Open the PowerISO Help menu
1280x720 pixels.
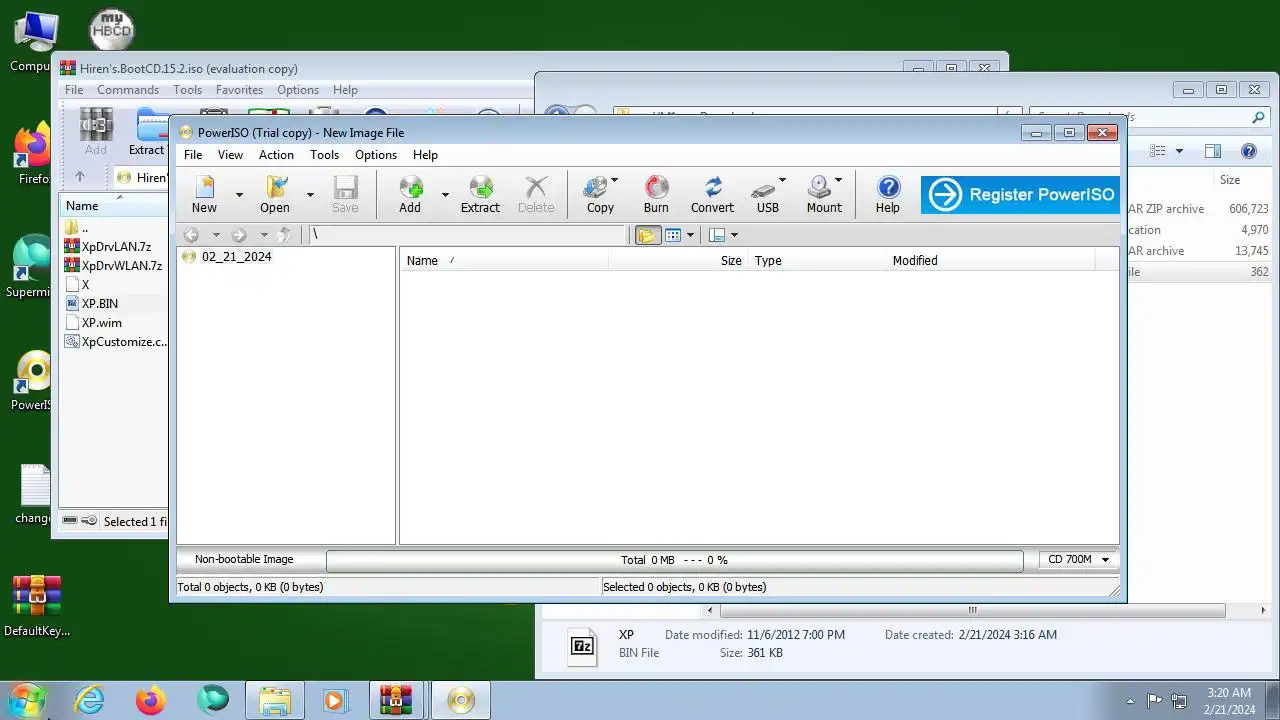pos(425,155)
